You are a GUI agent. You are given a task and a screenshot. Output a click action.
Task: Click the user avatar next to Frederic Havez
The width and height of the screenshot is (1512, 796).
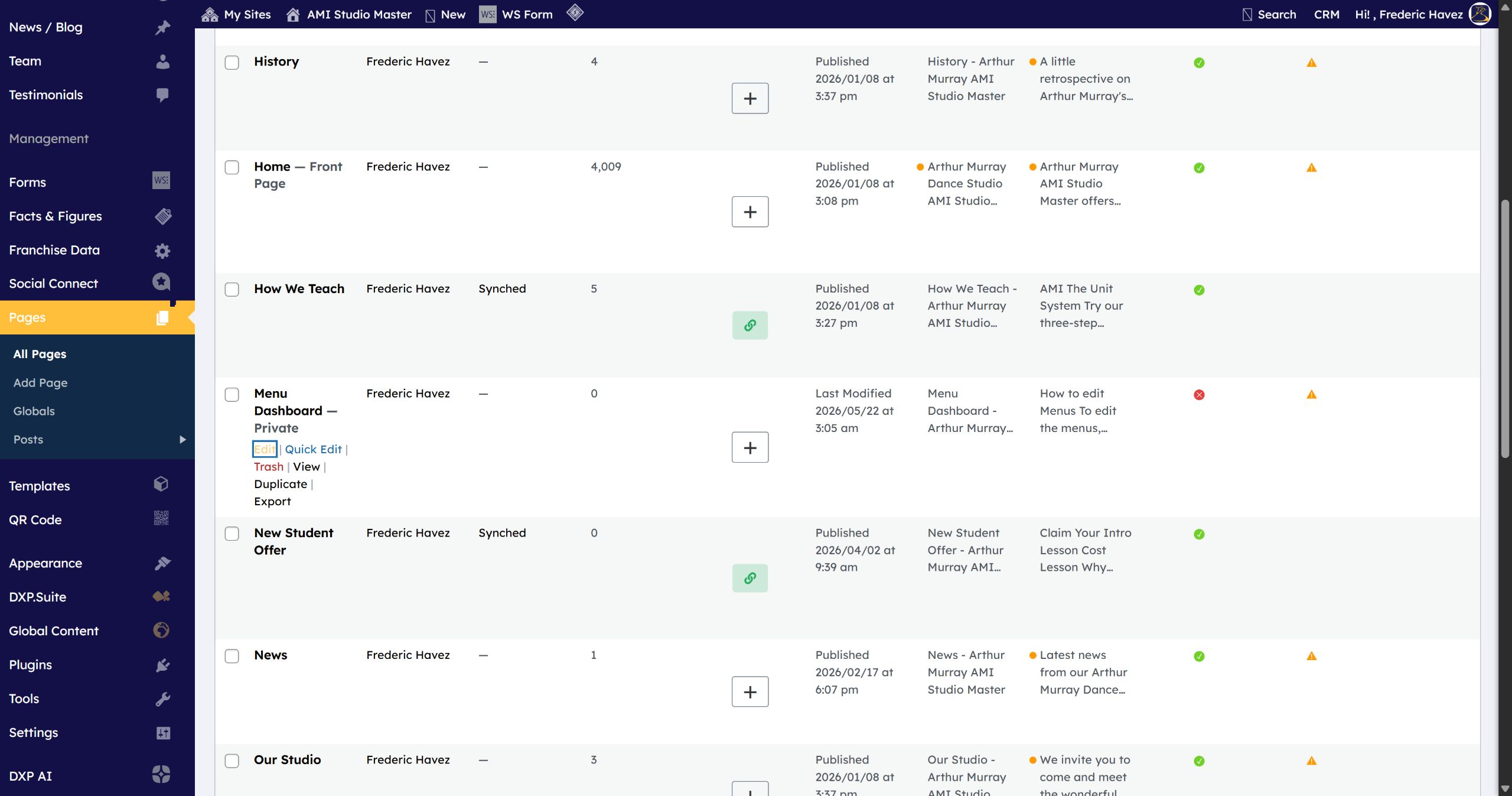tap(1480, 14)
